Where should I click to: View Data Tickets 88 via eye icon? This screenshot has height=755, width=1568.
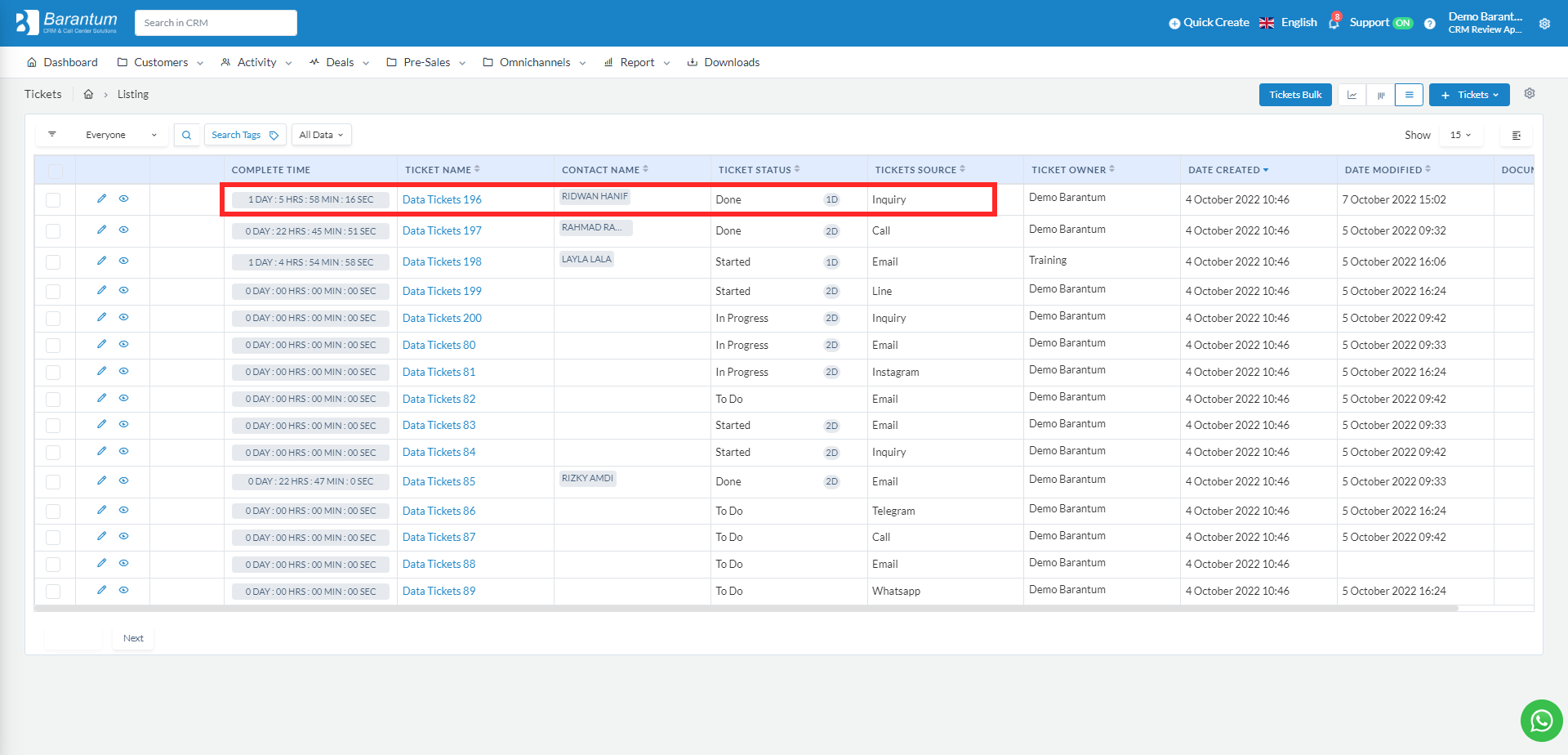tap(124, 563)
